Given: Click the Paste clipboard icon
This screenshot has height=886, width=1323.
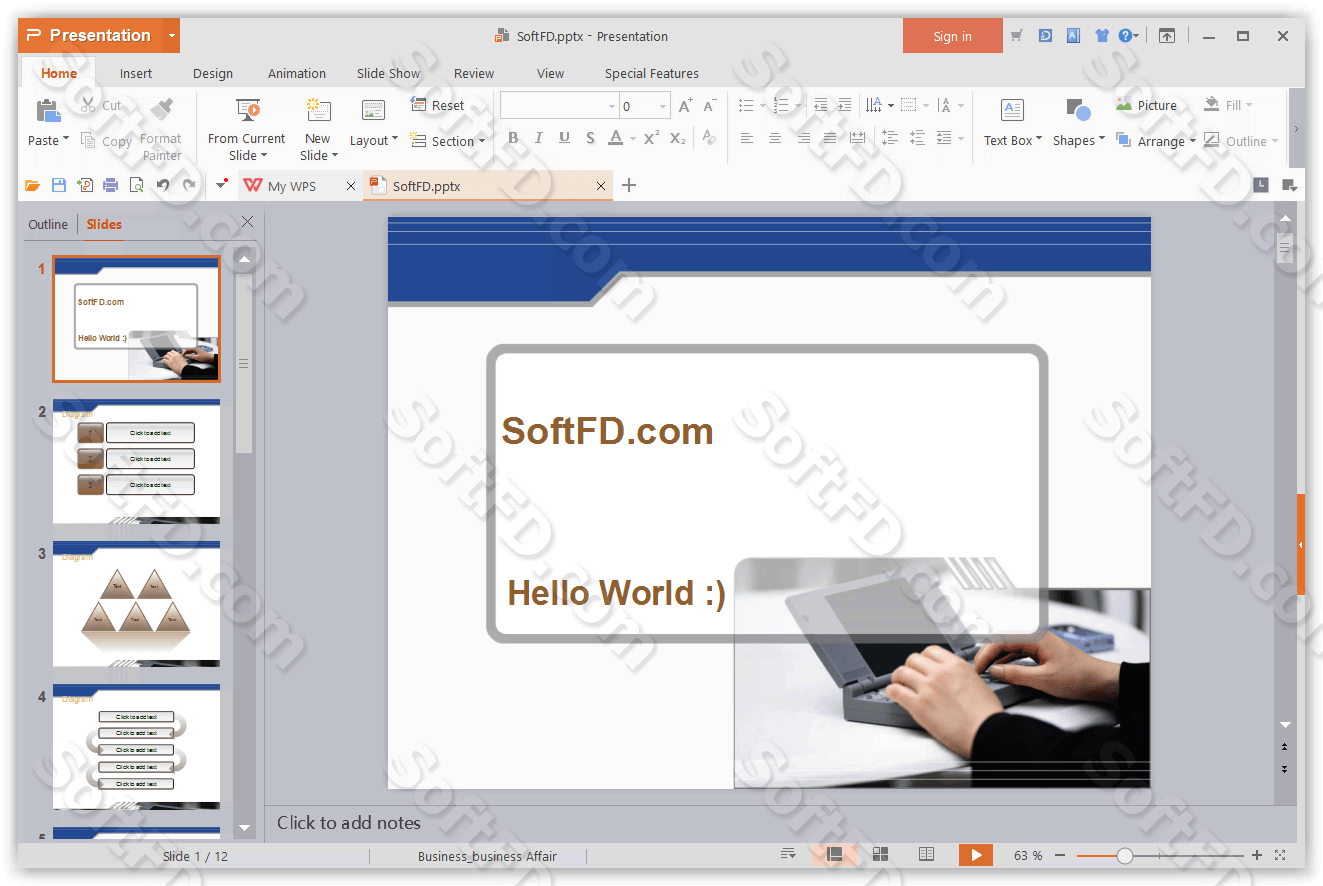Looking at the screenshot, I should [47, 110].
